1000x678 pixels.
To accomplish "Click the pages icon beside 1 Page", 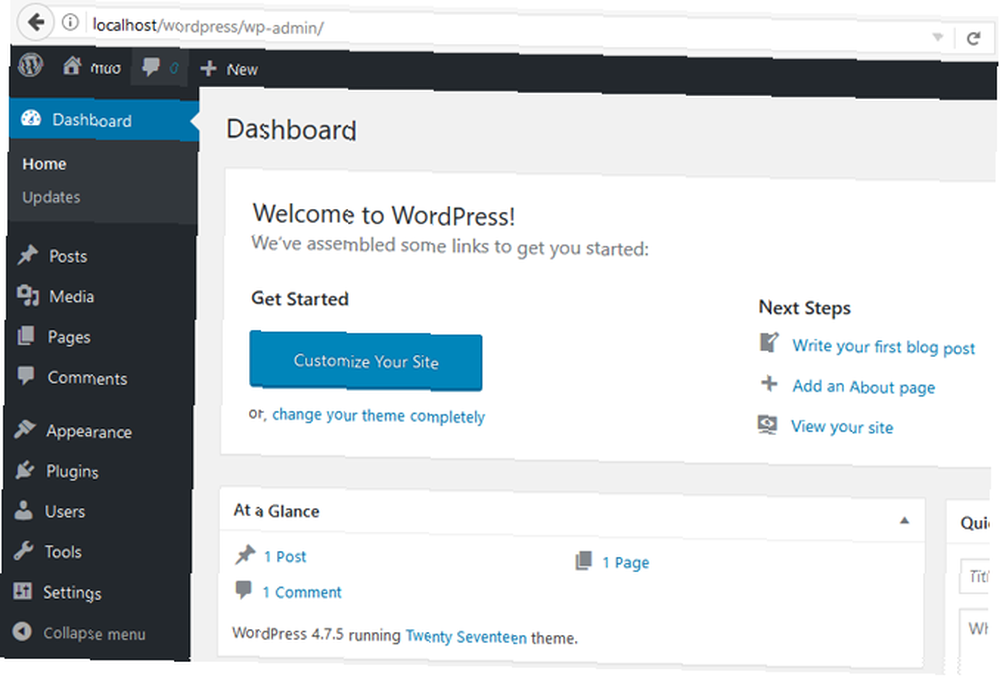I will (584, 561).
